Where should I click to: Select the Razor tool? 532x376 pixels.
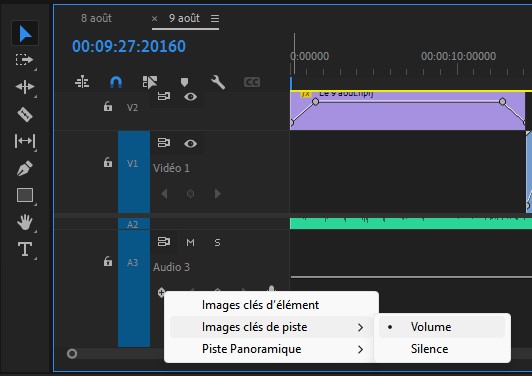[x=25, y=114]
